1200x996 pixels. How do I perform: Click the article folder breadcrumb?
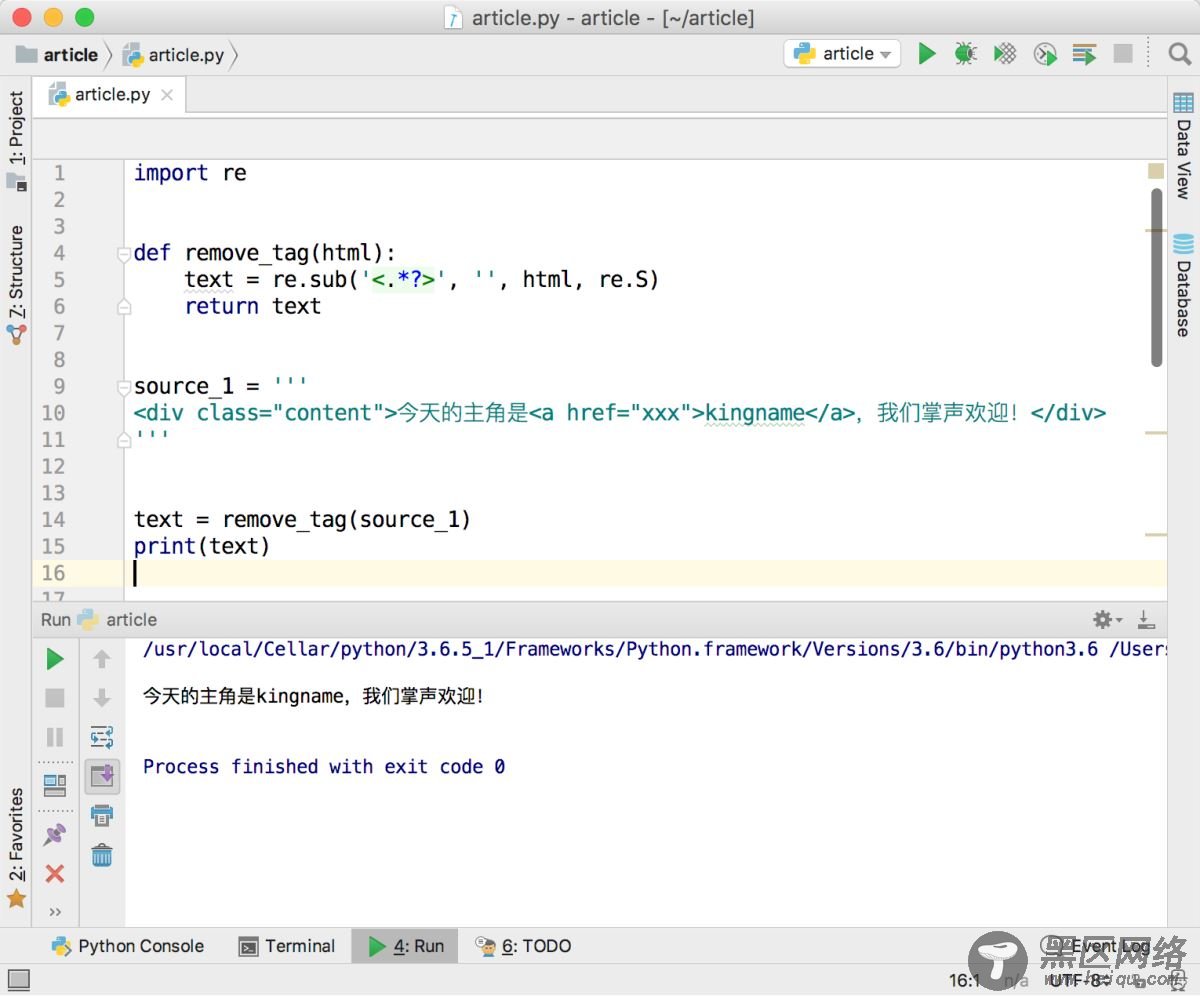pyautogui.click(x=58, y=55)
